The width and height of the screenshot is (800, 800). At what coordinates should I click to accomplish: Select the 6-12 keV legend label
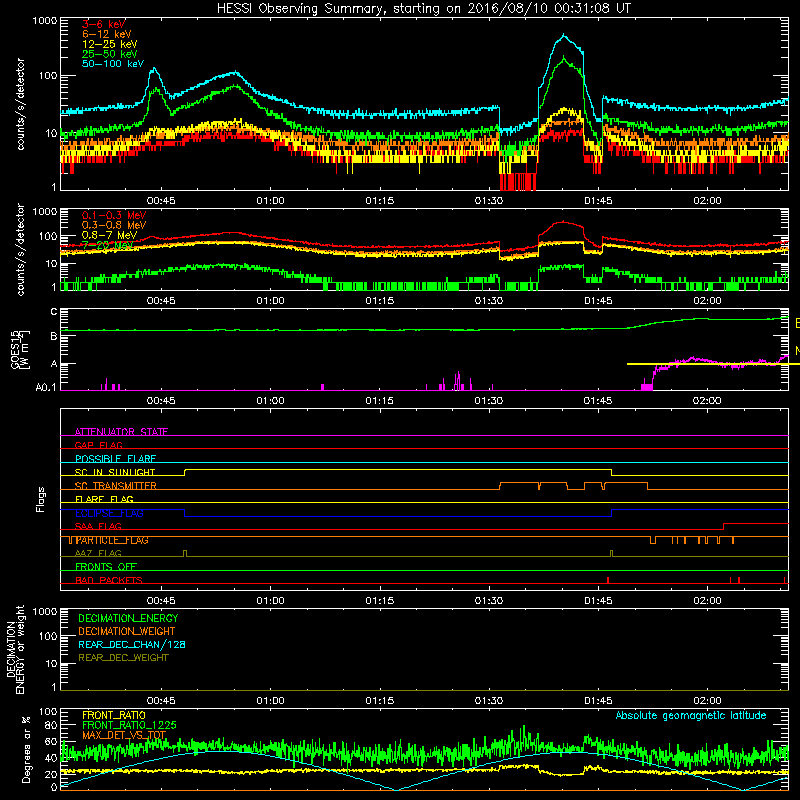click(x=107, y=34)
